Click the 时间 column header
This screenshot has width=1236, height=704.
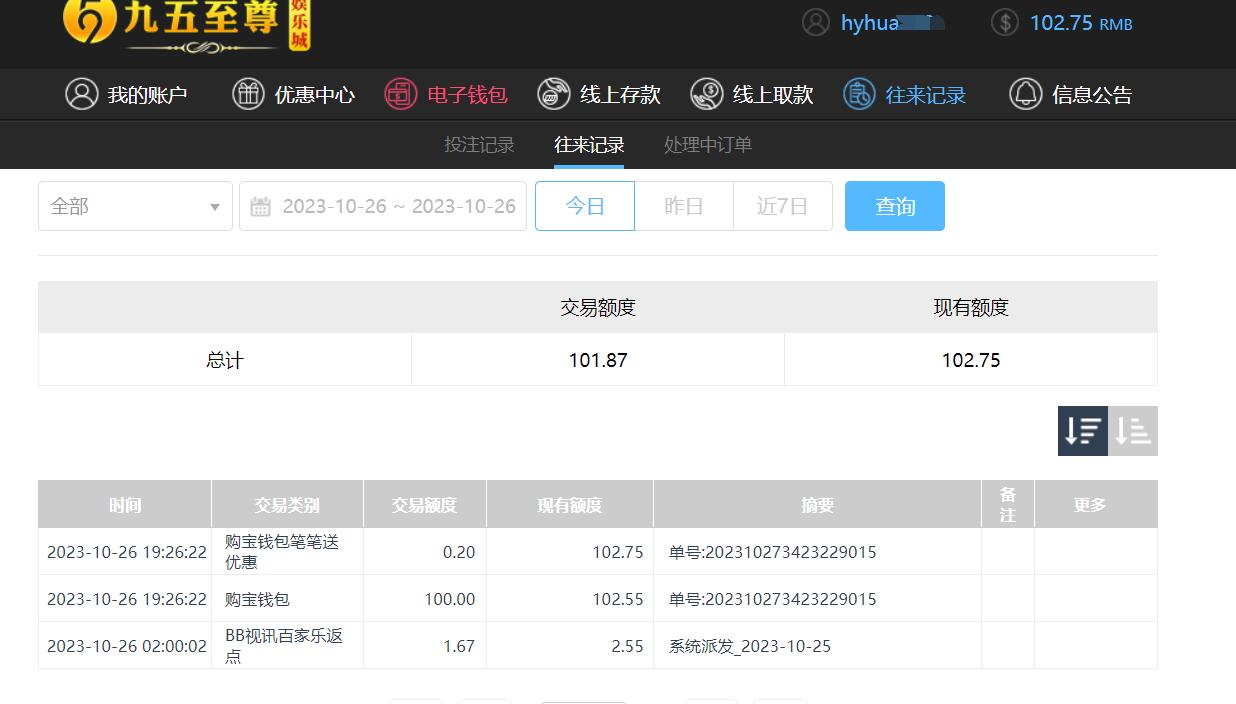click(125, 505)
